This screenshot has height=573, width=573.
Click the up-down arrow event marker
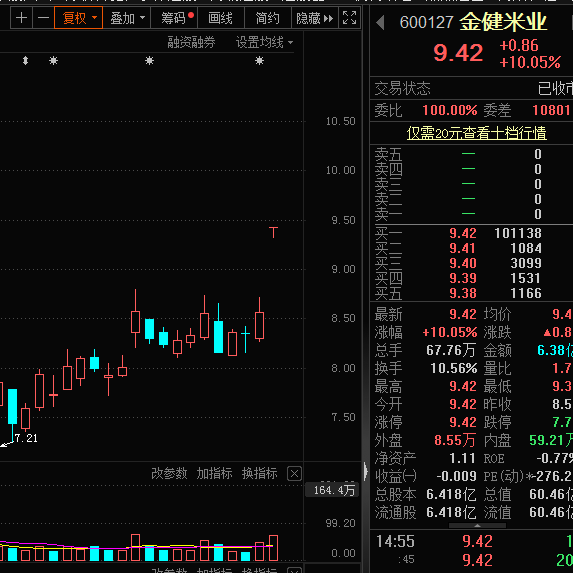tap(25, 61)
